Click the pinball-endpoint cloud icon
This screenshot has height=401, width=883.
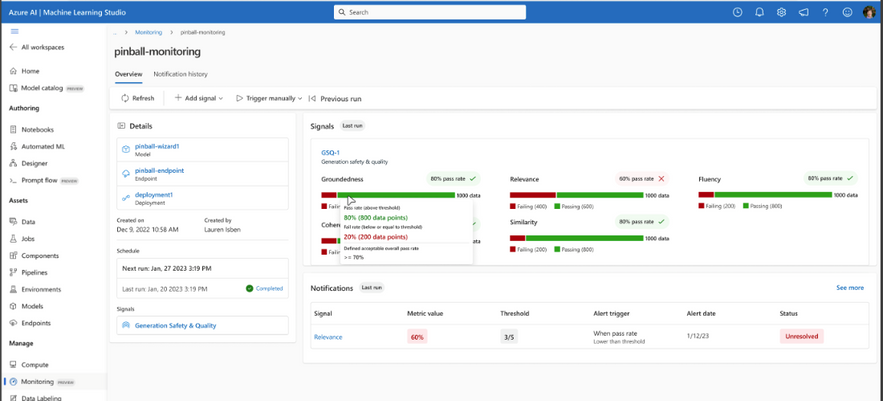click(x=126, y=173)
